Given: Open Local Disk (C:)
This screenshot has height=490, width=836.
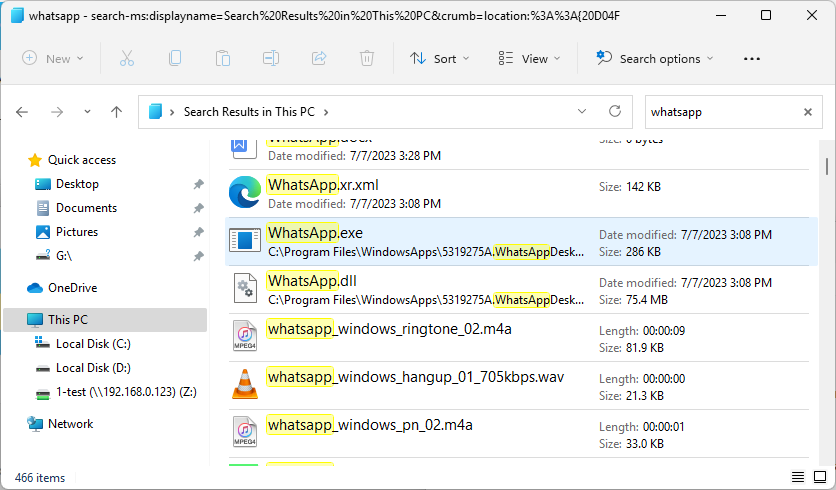Looking at the screenshot, I should (x=93, y=344).
